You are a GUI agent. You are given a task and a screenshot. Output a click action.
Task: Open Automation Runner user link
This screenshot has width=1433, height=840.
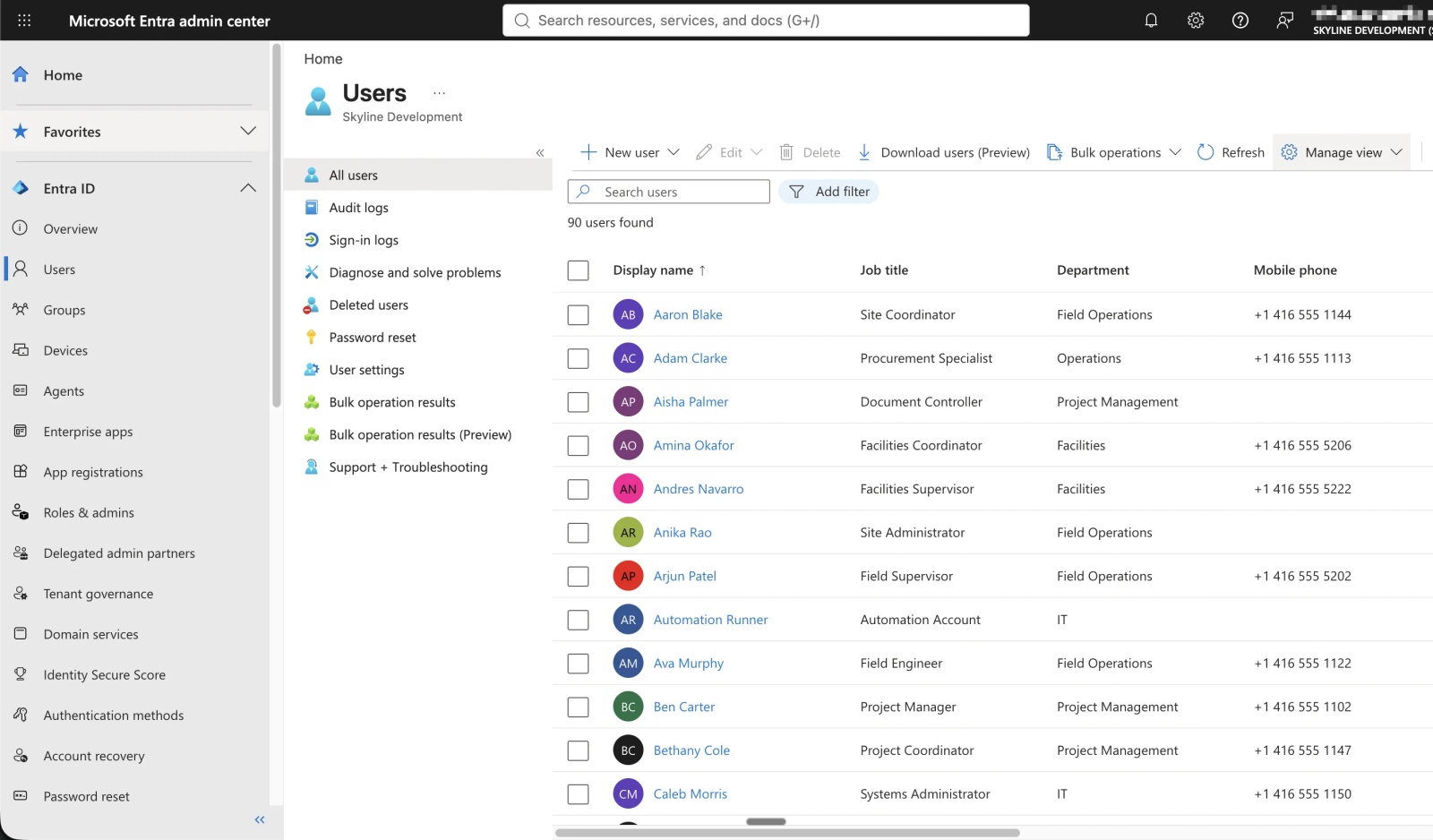tap(710, 620)
